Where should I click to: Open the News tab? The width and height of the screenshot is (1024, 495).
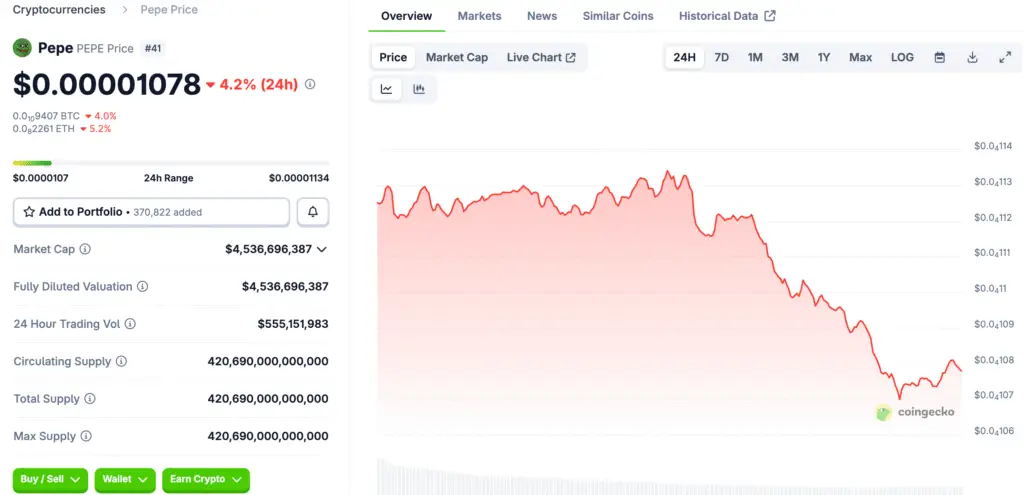(x=542, y=16)
